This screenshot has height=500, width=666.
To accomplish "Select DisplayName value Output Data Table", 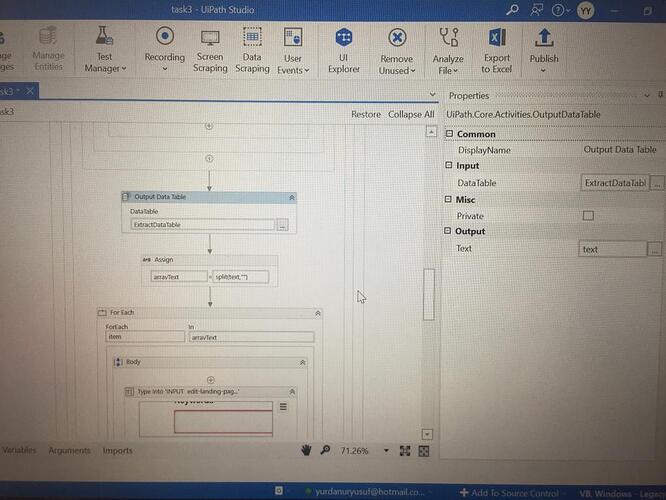I will point(620,150).
